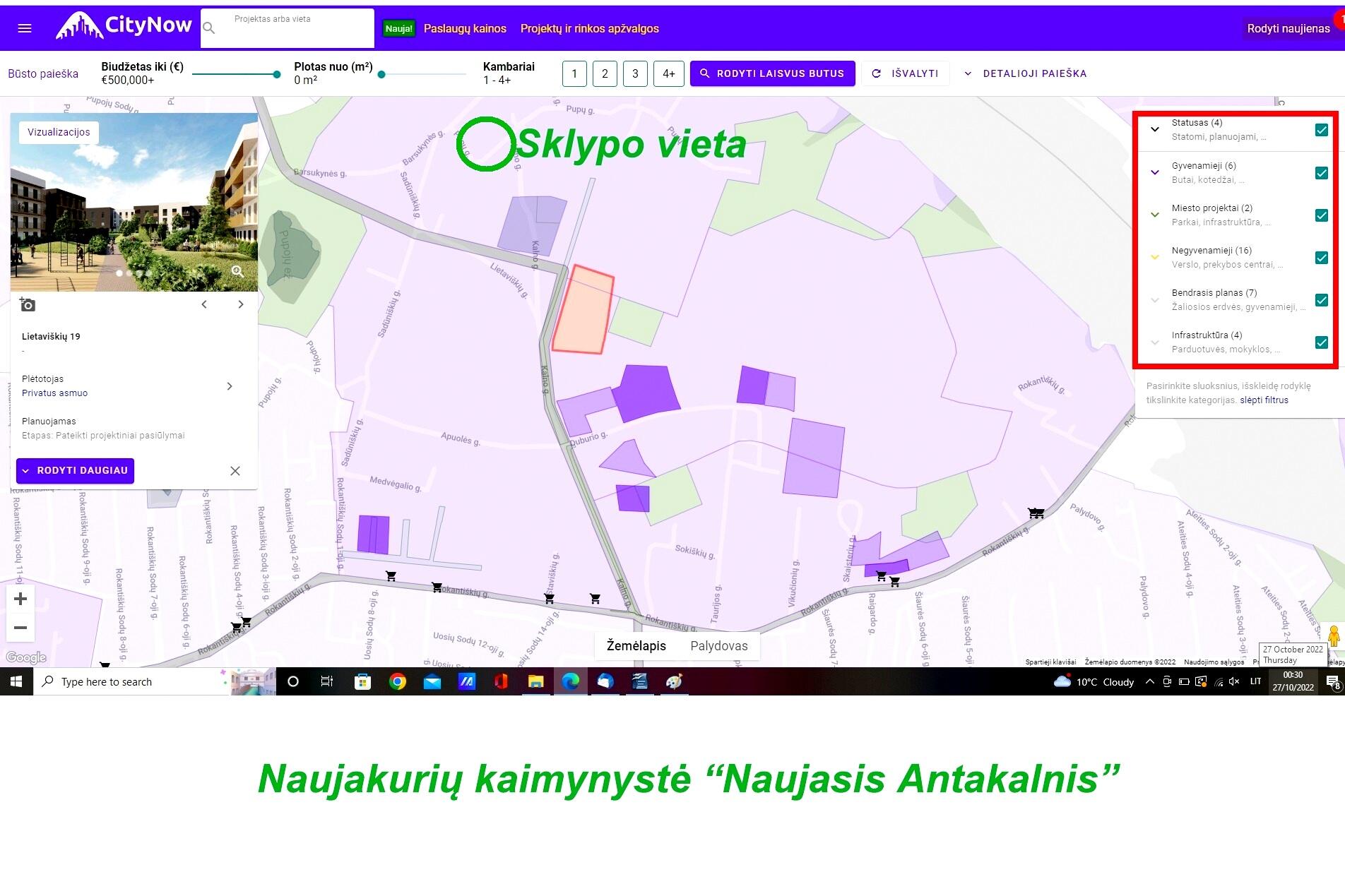Disable the Infrastruktūra layer checkbox

click(x=1321, y=342)
